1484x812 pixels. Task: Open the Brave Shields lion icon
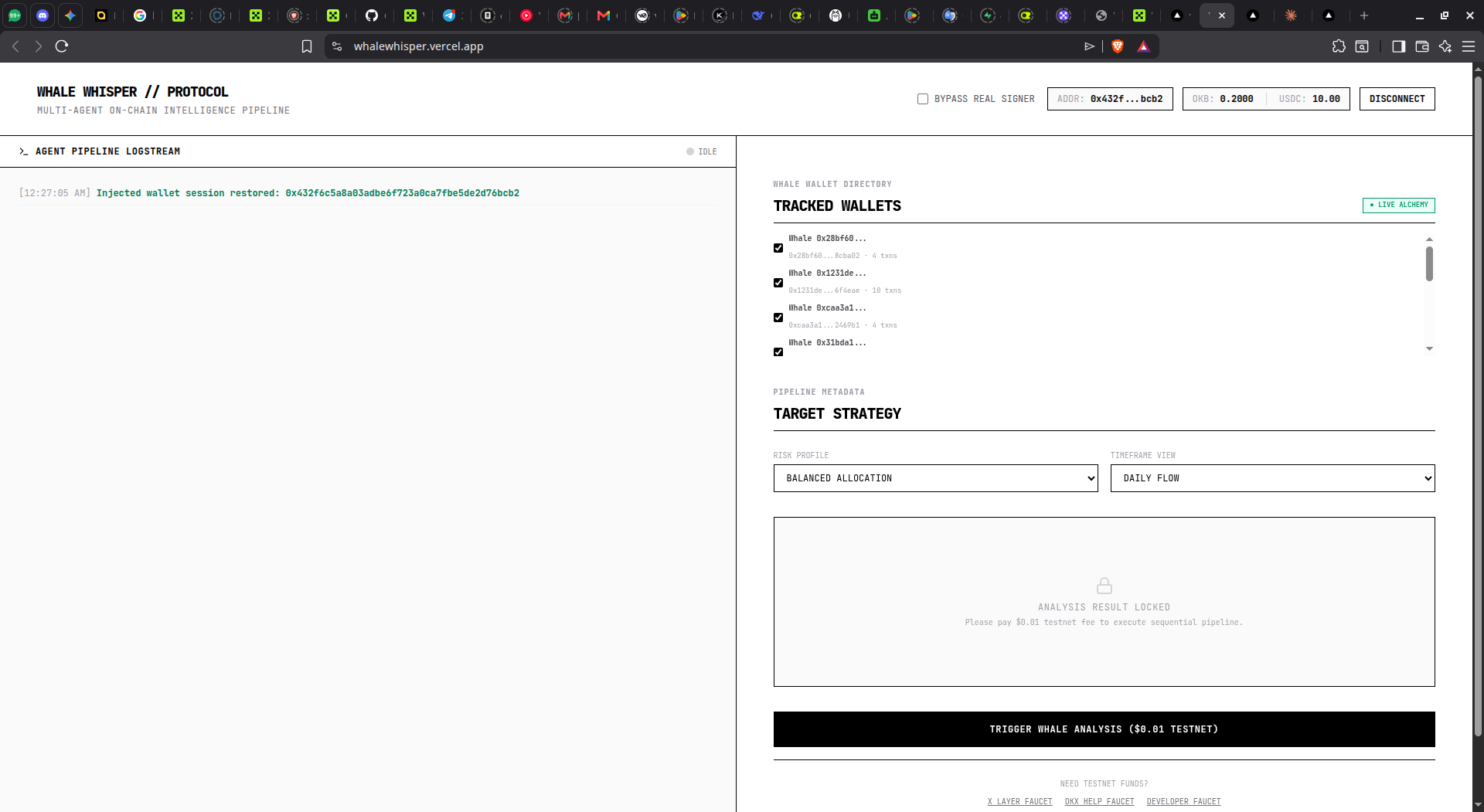click(x=1117, y=46)
